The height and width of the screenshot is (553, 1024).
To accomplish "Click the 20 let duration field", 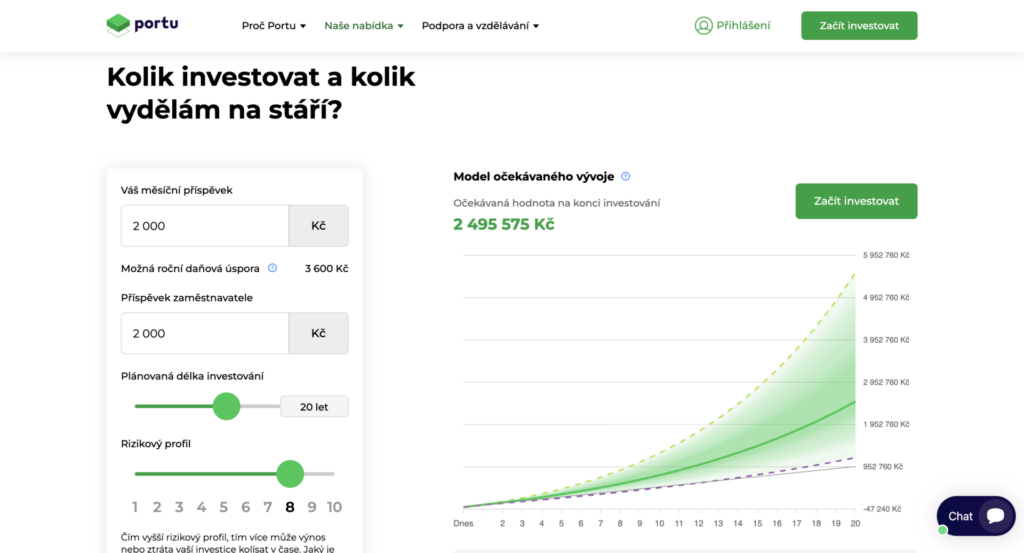I will (x=314, y=407).
